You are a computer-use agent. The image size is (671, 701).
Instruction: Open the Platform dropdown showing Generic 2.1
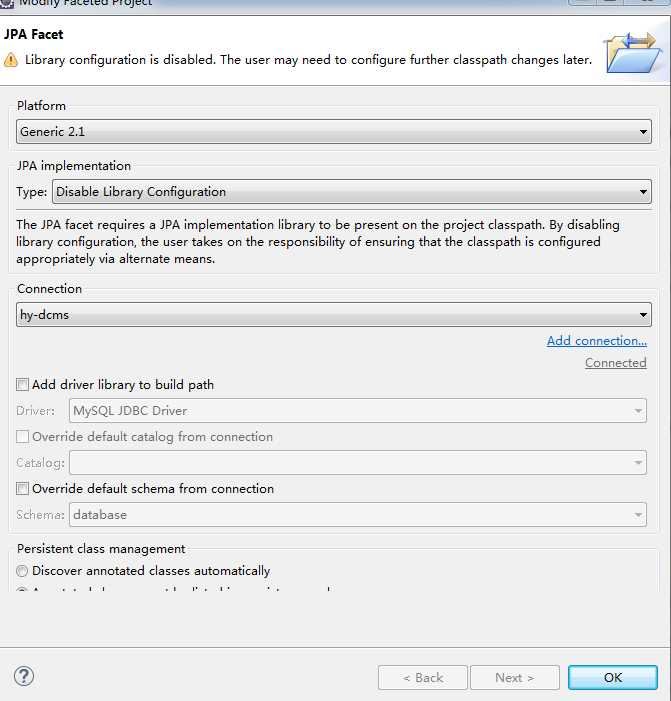pos(334,132)
